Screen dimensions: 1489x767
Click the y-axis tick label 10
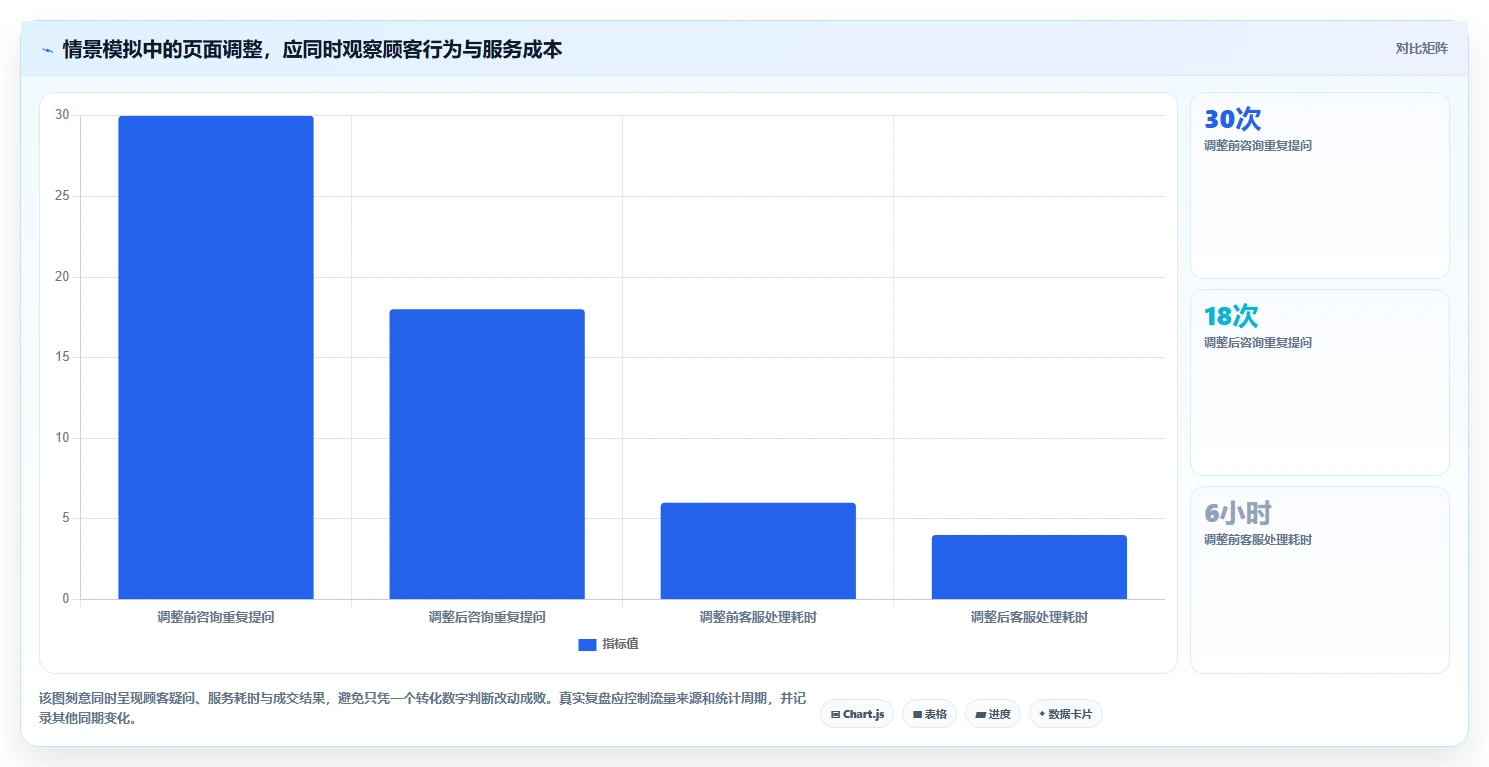click(62, 437)
